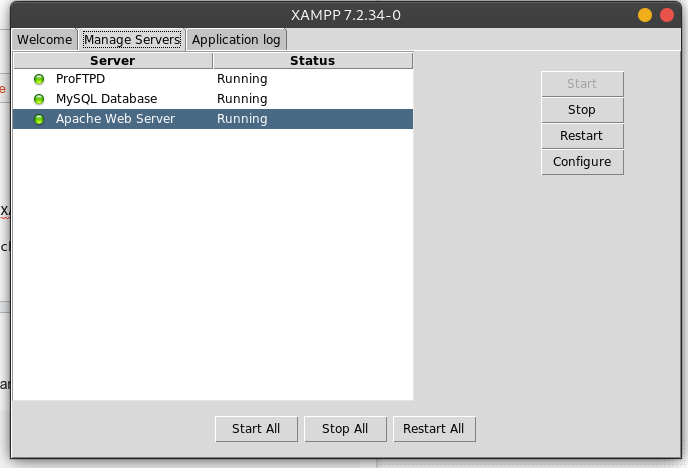This screenshot has width=688, height=468.
Task: Select the Manage Servers tab
Action: pos(132,39)
